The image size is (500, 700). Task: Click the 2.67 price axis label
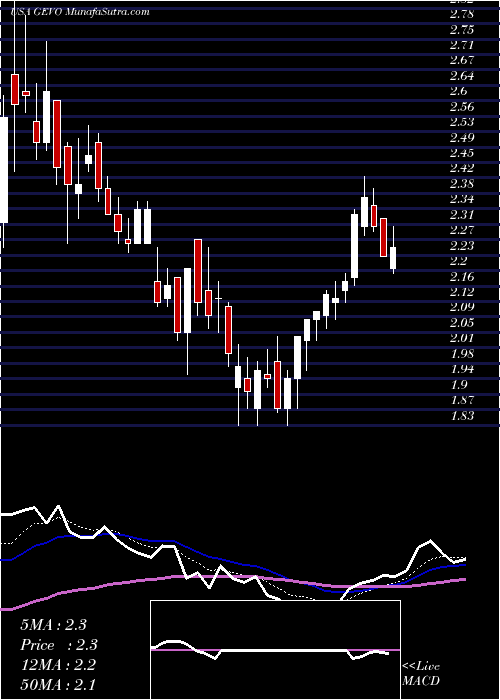coord(462,60)
